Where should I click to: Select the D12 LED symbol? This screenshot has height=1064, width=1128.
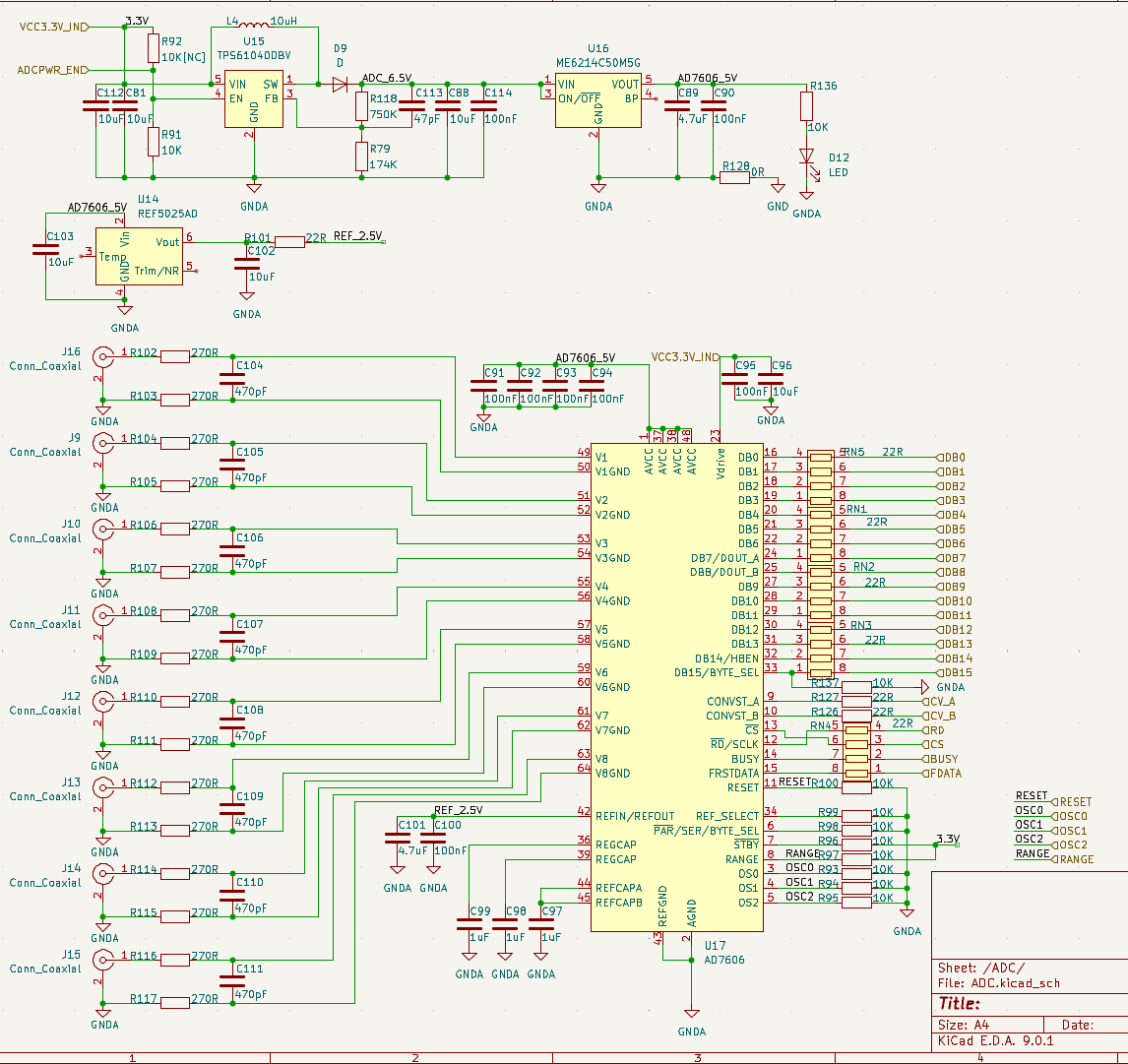click(807, 156)
